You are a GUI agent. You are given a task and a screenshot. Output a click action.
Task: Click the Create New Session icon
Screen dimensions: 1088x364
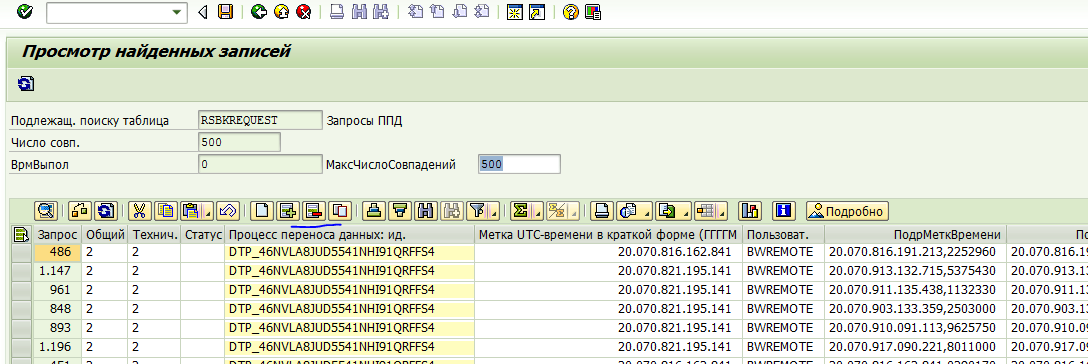click(x=514, y=12)
